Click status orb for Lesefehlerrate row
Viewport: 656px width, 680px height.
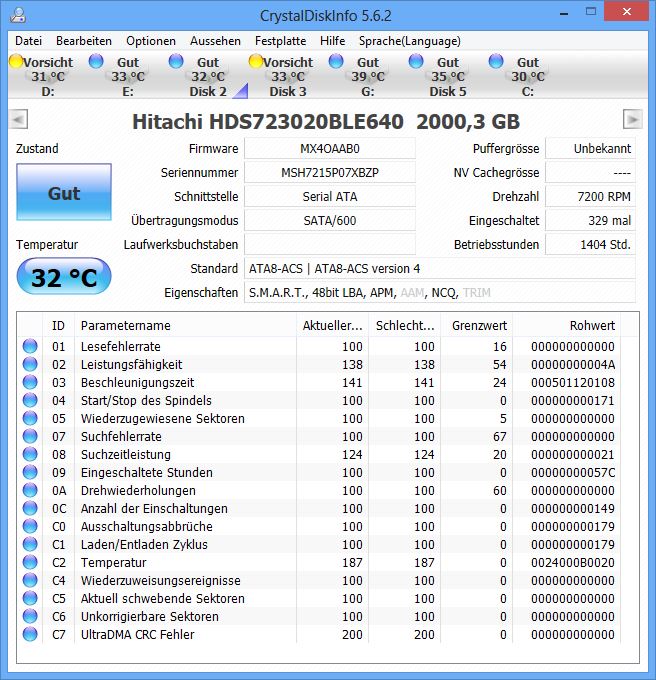click(30, 347)
